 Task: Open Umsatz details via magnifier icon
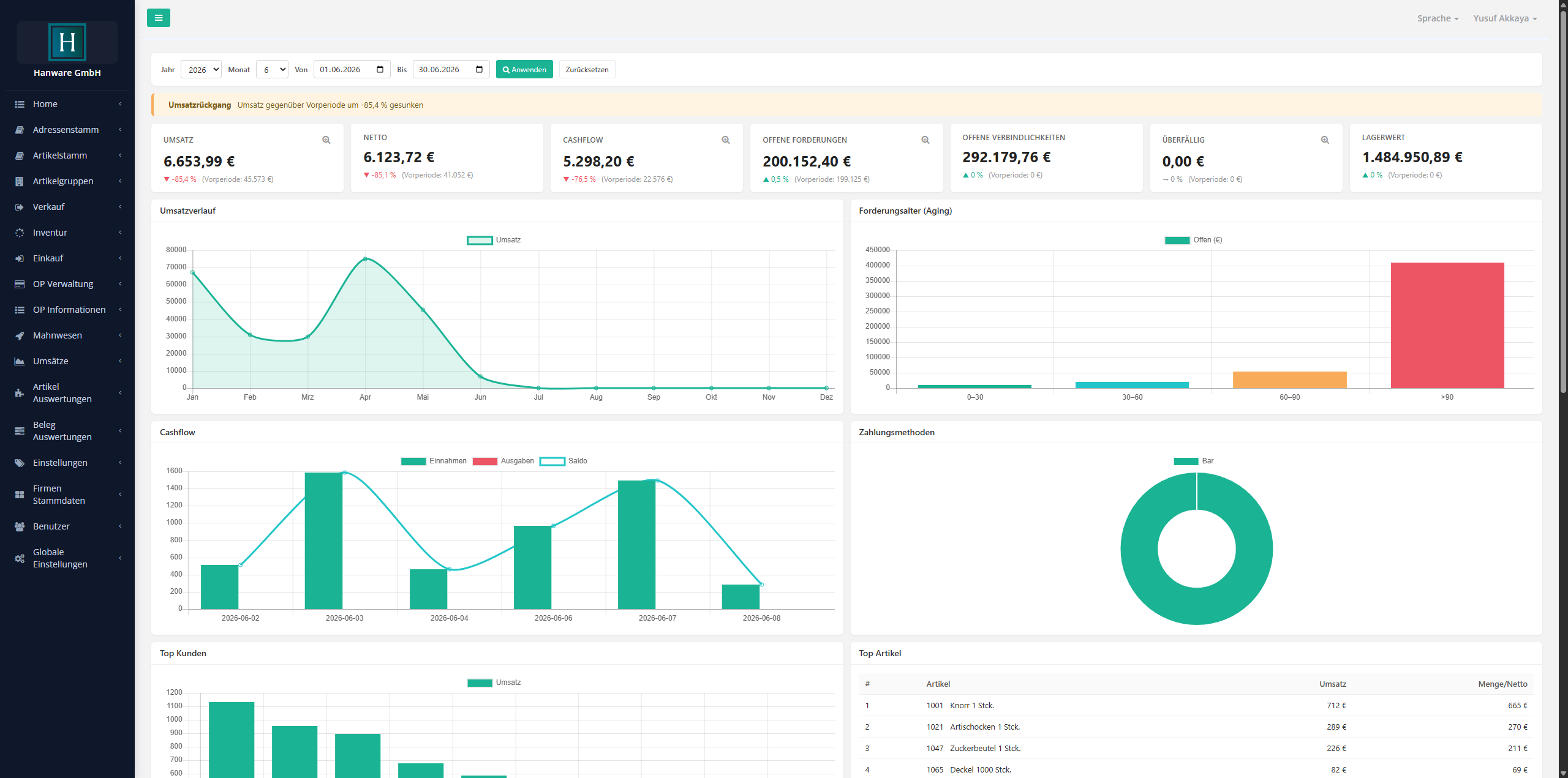click(x=326, y=140)
